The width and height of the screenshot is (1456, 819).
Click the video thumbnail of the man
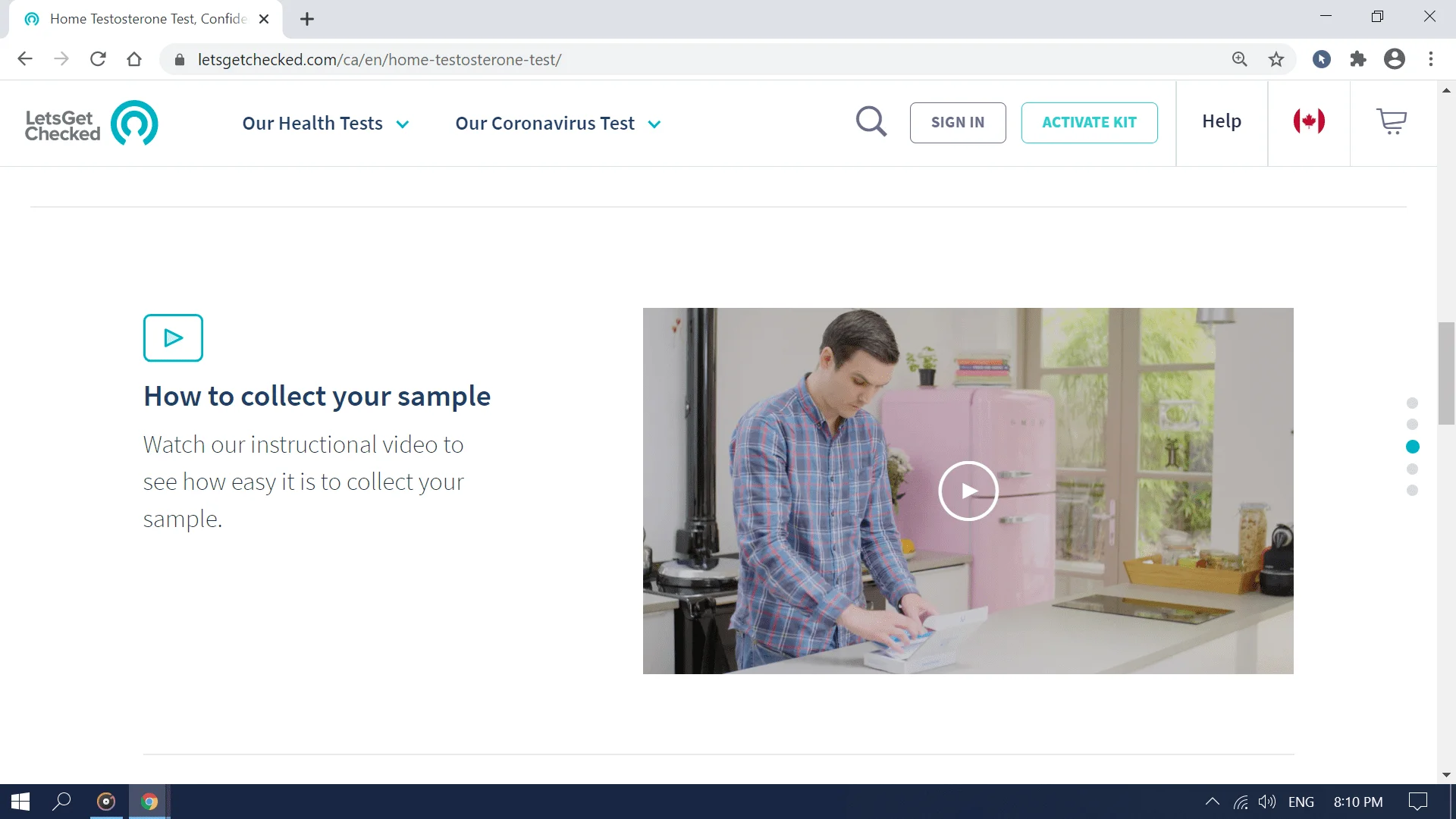point(968,491)
